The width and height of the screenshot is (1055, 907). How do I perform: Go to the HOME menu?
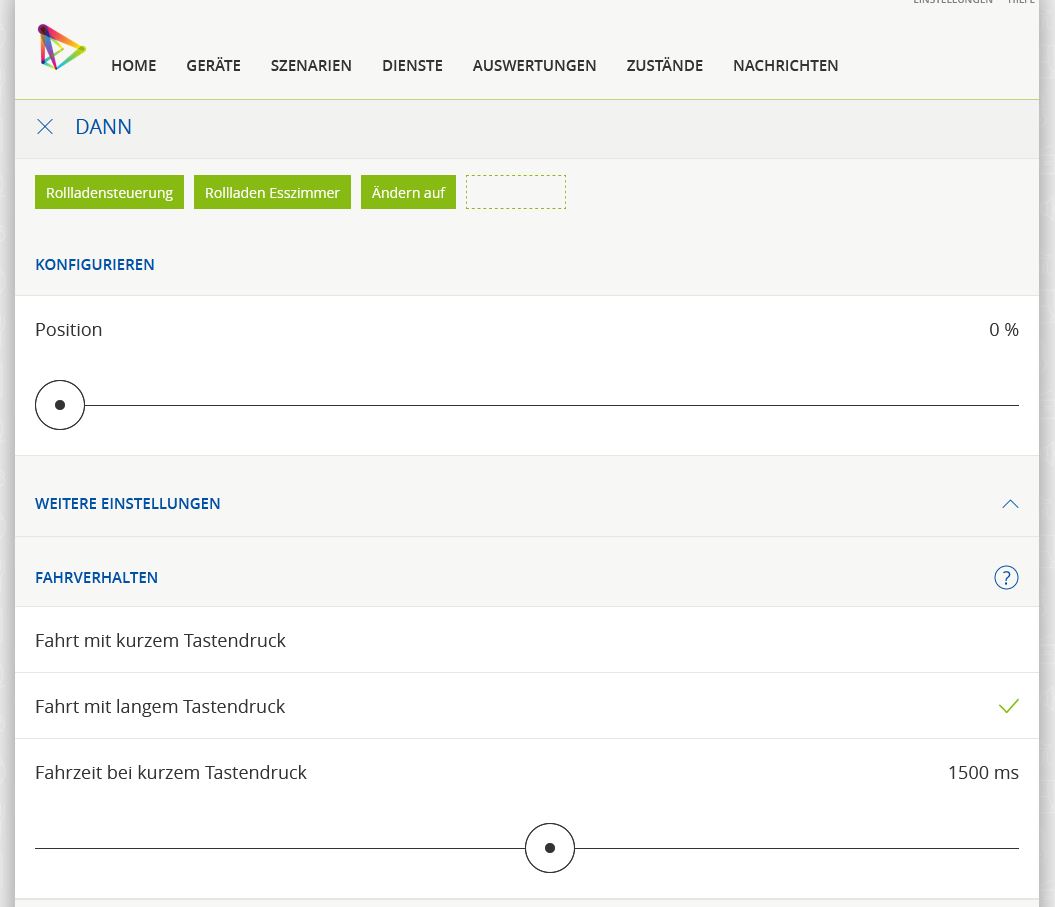(134, 66)
